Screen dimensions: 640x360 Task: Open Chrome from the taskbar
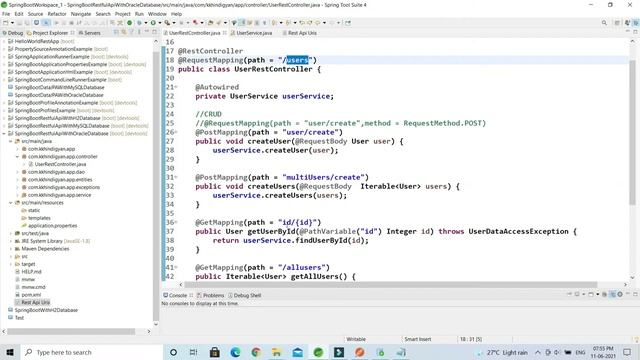click(x=256, y=352)
